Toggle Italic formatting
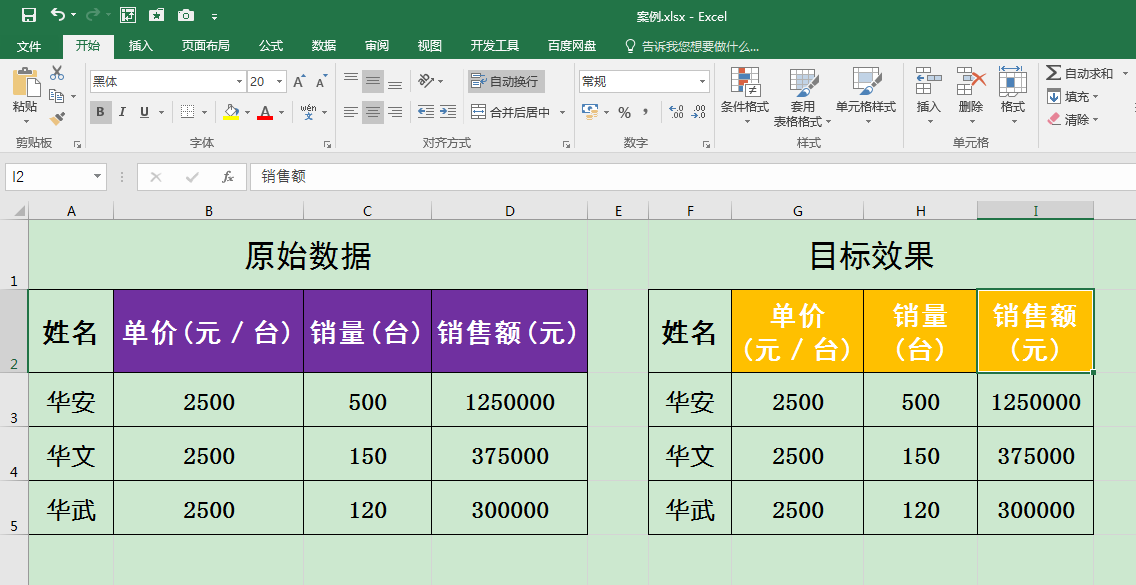 pyautogui.click(x=122, y=112)
